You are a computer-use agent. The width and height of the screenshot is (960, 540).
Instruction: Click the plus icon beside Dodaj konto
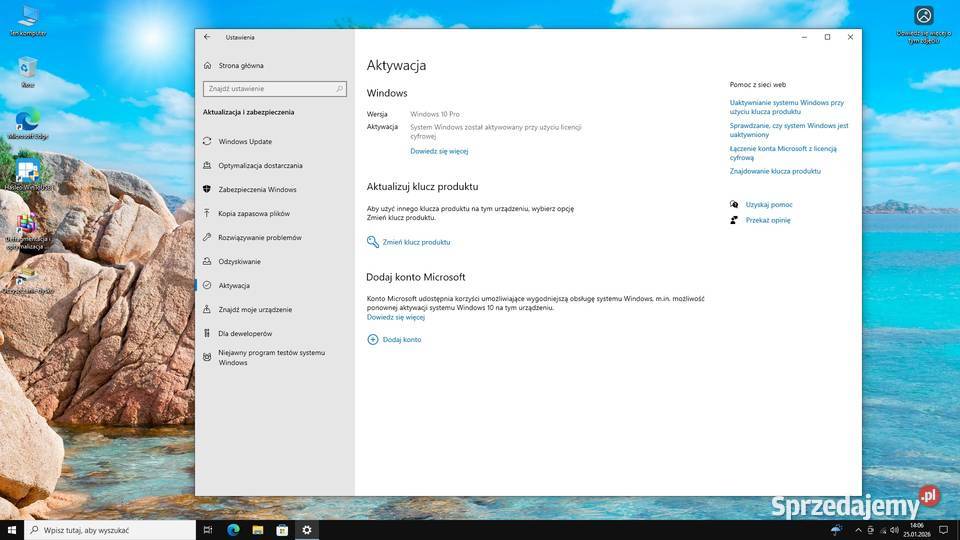372,339
